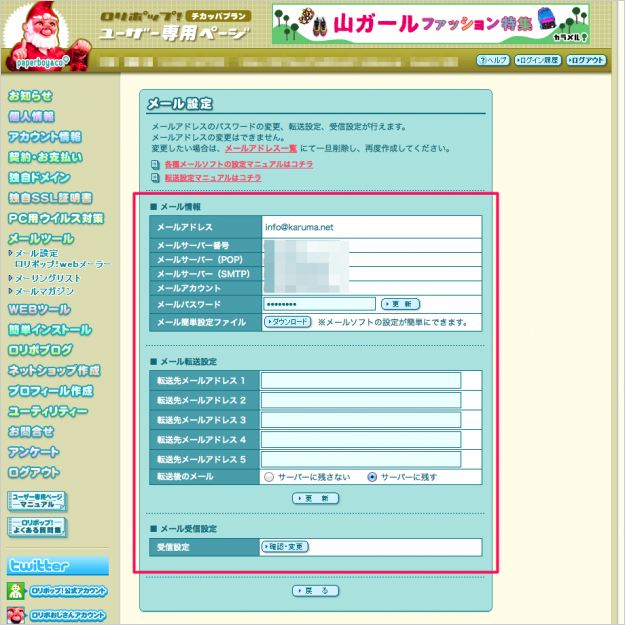Click the ログアウト button in header
The image size is (625, 625).
pos(586,60)
